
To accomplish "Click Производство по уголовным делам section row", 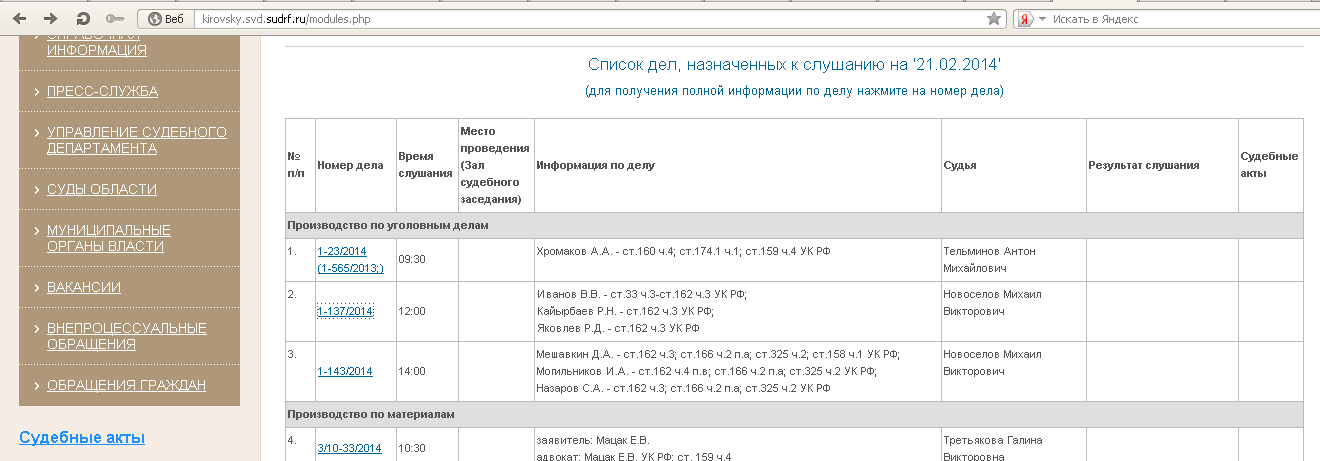I will pos(794,225).
